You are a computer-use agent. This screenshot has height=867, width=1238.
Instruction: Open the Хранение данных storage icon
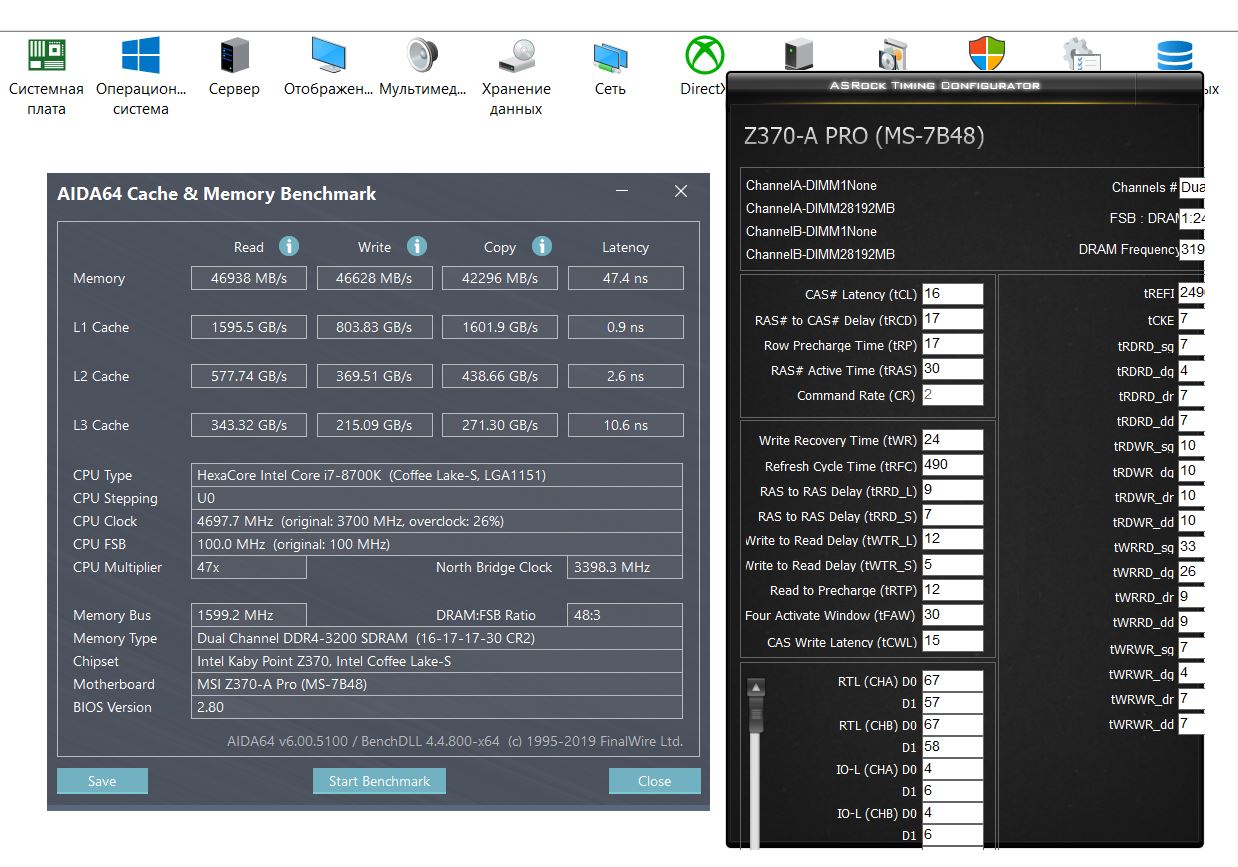point(516,55)
